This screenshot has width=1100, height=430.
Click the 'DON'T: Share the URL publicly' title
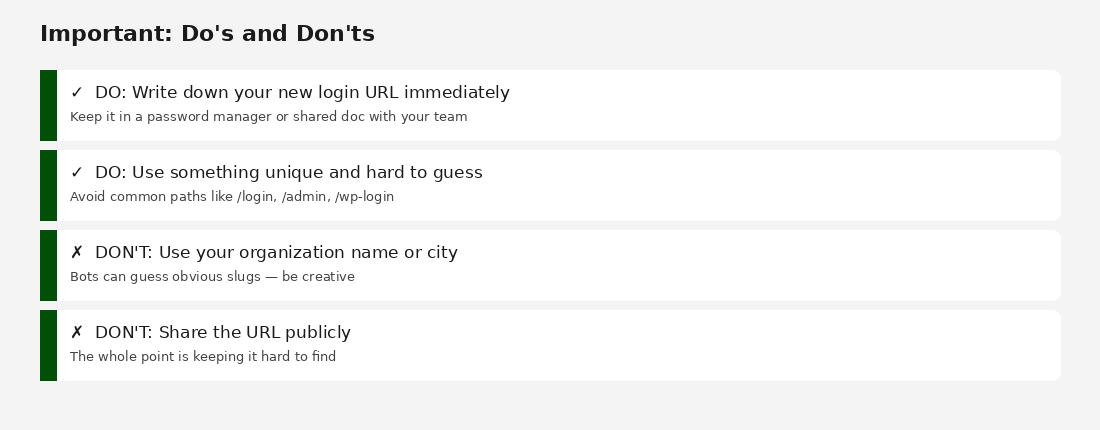(x=223, y=333)
